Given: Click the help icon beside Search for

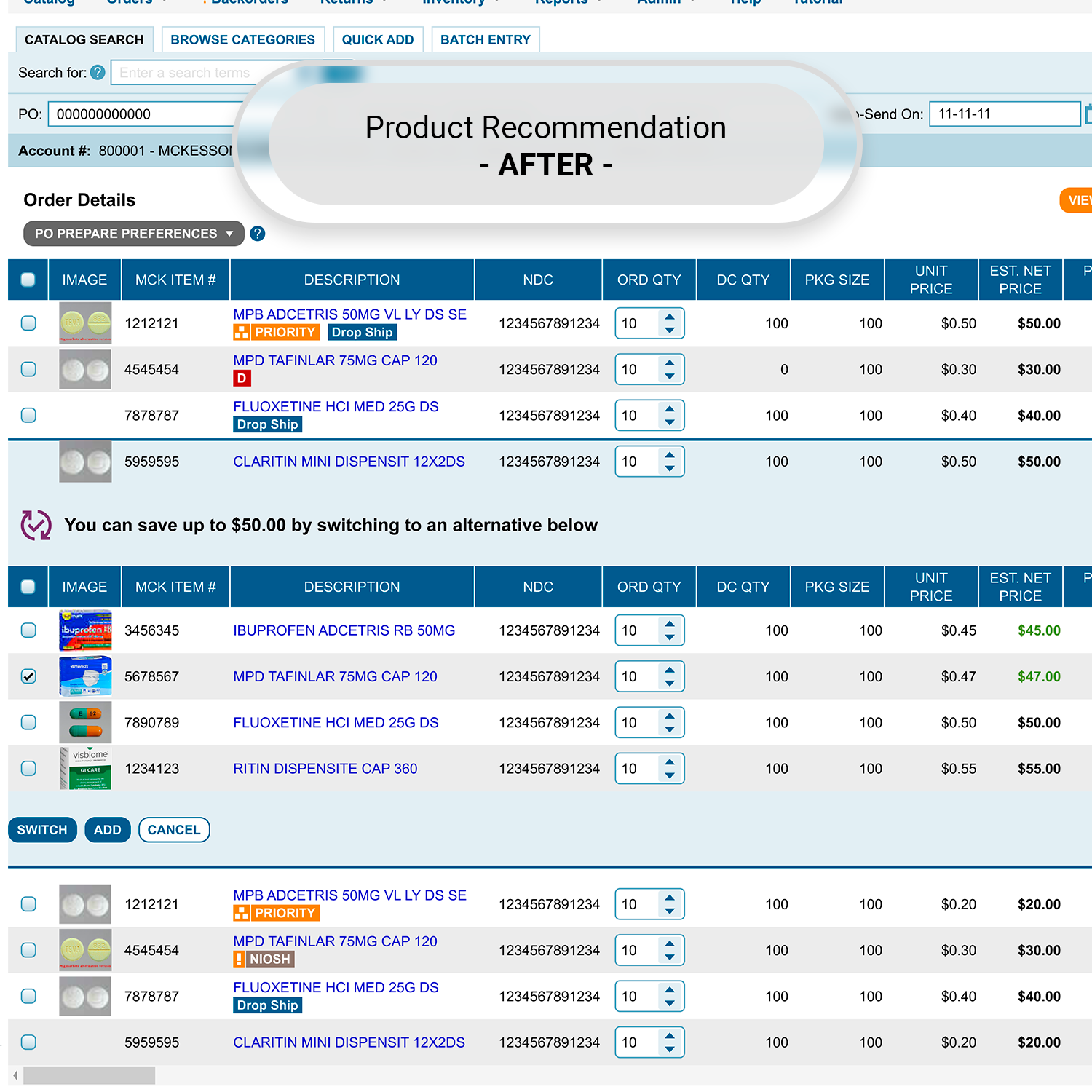Looking at the screenshot, I should [x=98, y=73].
